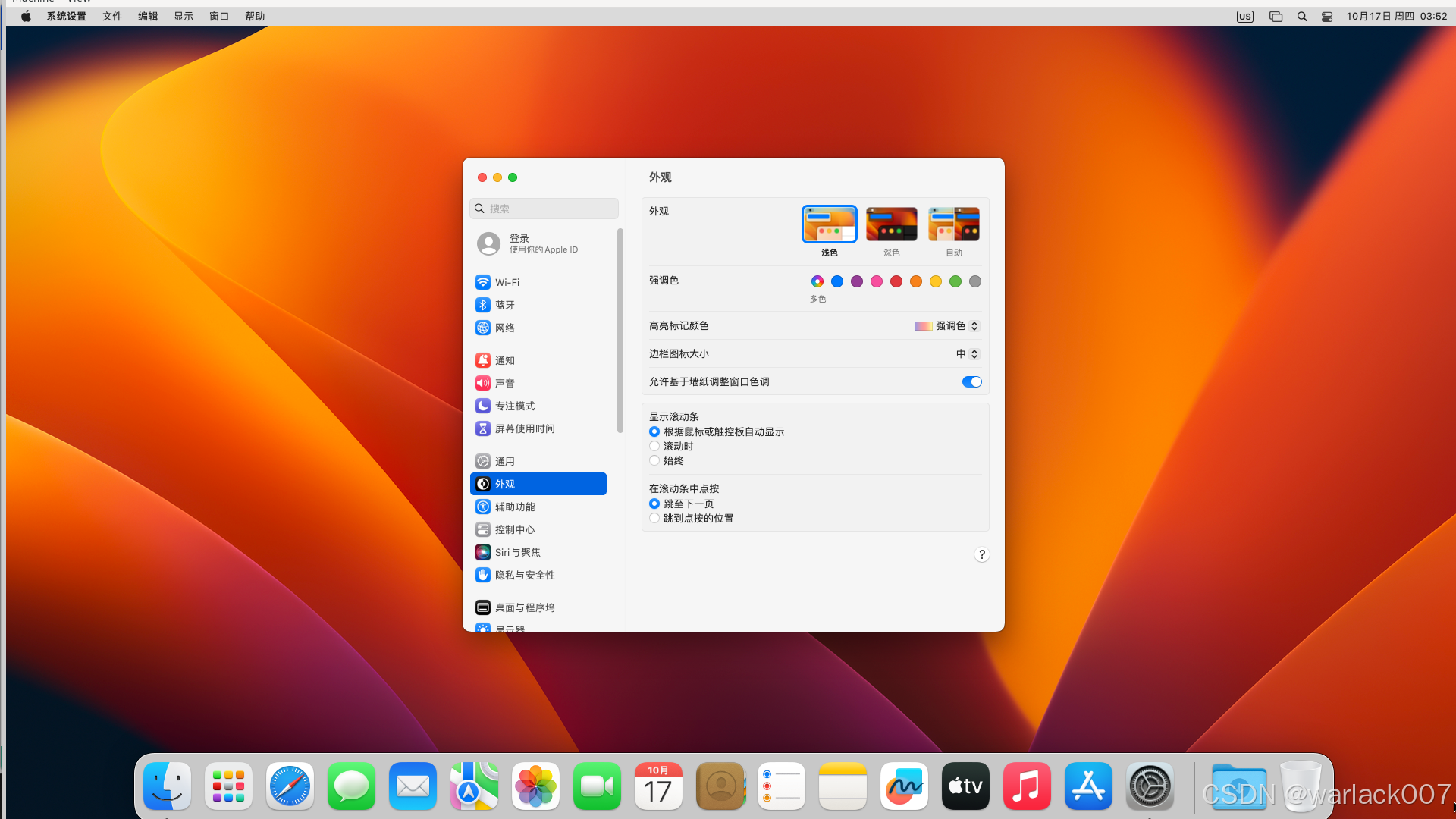This screenshot has height=819, width=1456.
Task: Open Wi-Fi settings in sidebar
Action: coord(538,282)
